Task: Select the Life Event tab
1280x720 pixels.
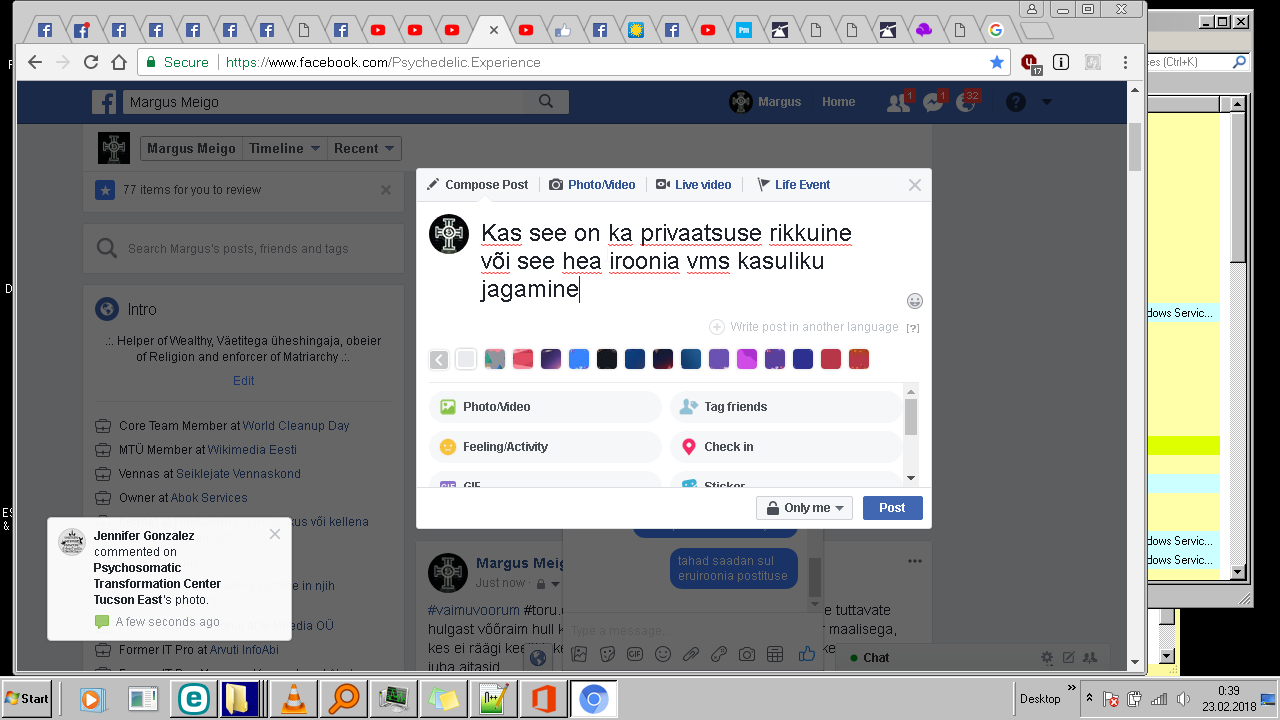Action: point(793,185)
